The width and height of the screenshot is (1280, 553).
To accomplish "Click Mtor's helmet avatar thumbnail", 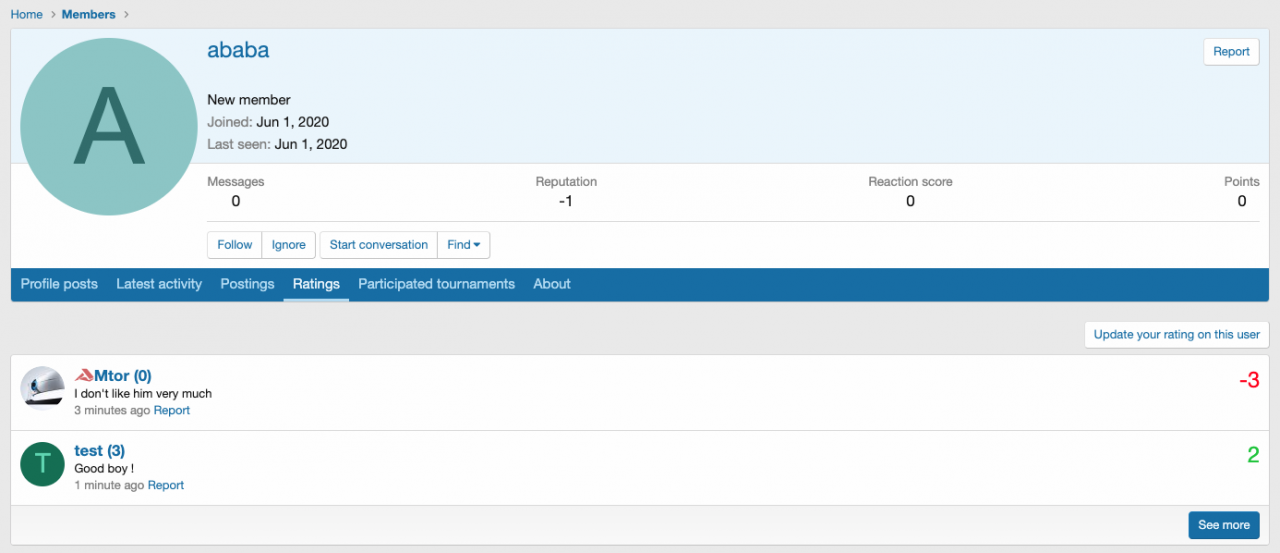I will click(42, 388).
